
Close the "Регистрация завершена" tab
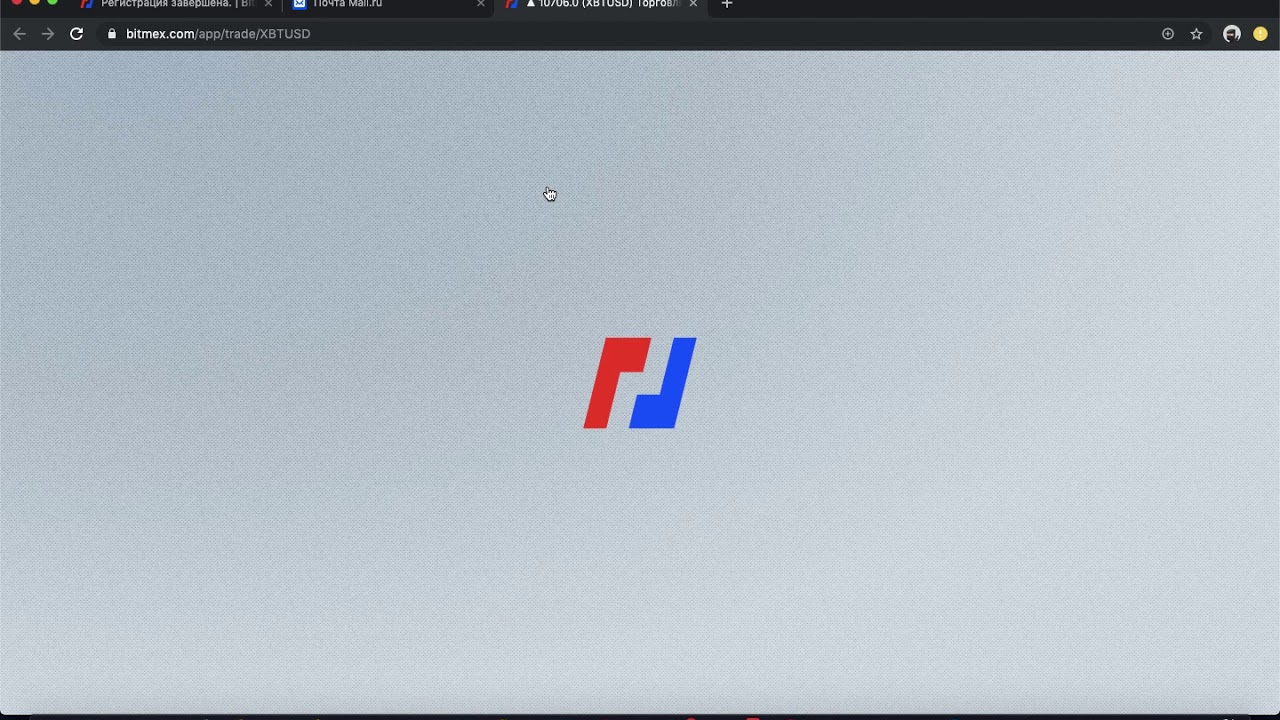tap(268, 4)
